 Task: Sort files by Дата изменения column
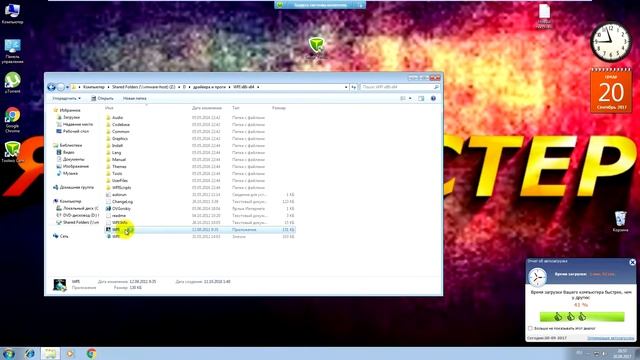click(x=207, y=108)
